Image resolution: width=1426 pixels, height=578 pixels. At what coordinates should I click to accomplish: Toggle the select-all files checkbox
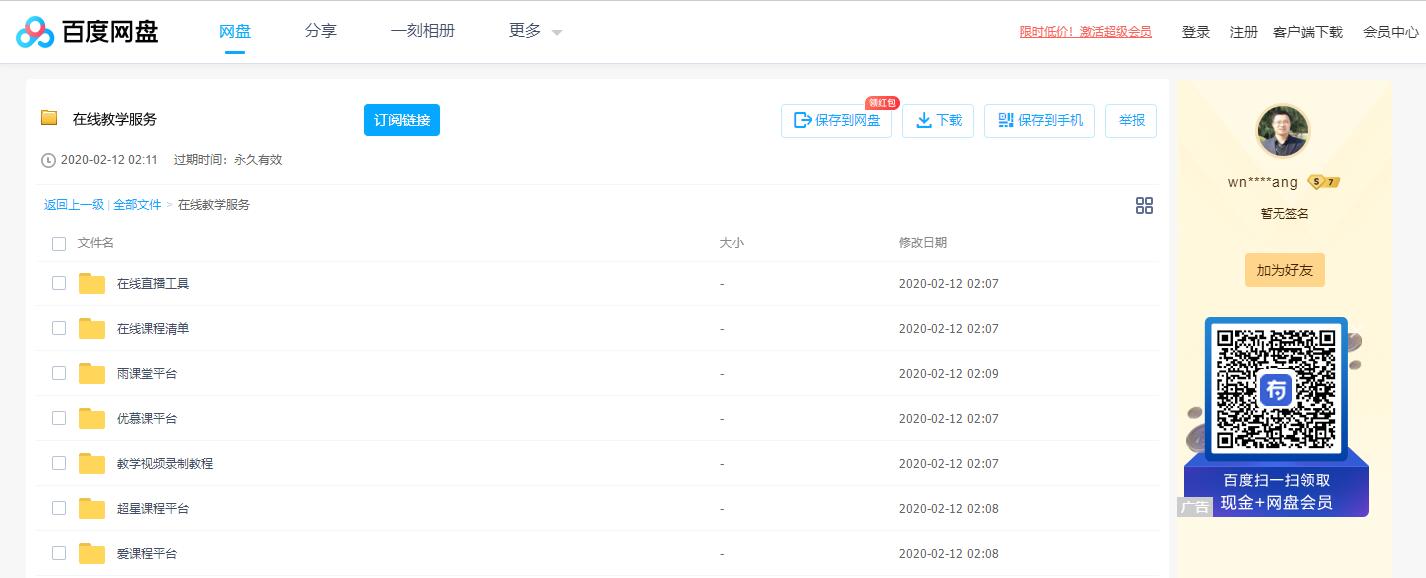pyautogui.click(x=59, y=243)
